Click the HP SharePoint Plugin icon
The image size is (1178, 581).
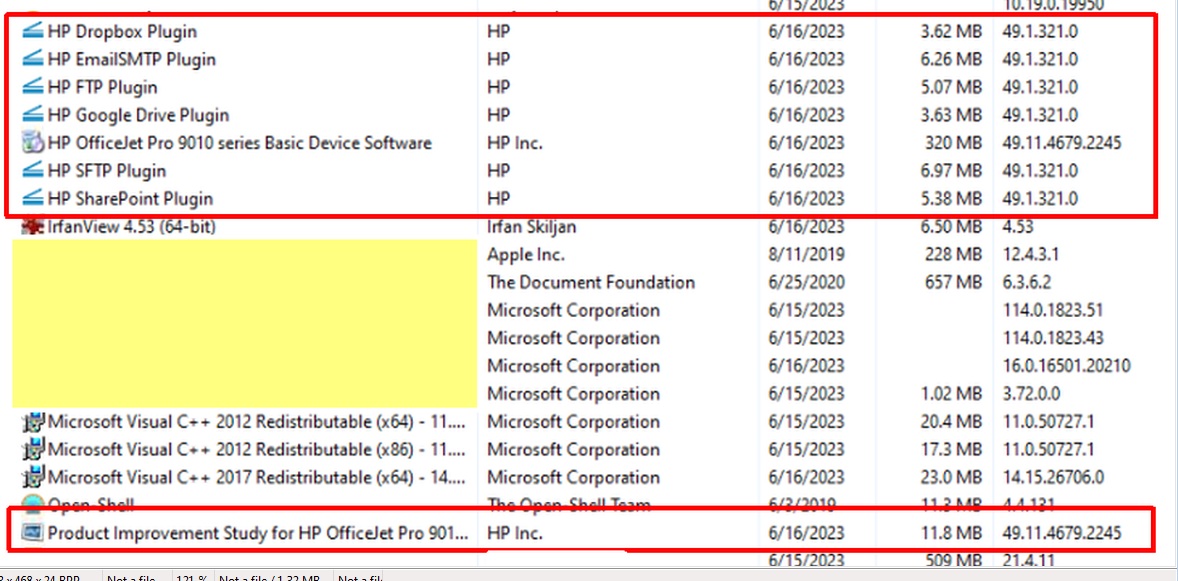(x=33, y=199)
